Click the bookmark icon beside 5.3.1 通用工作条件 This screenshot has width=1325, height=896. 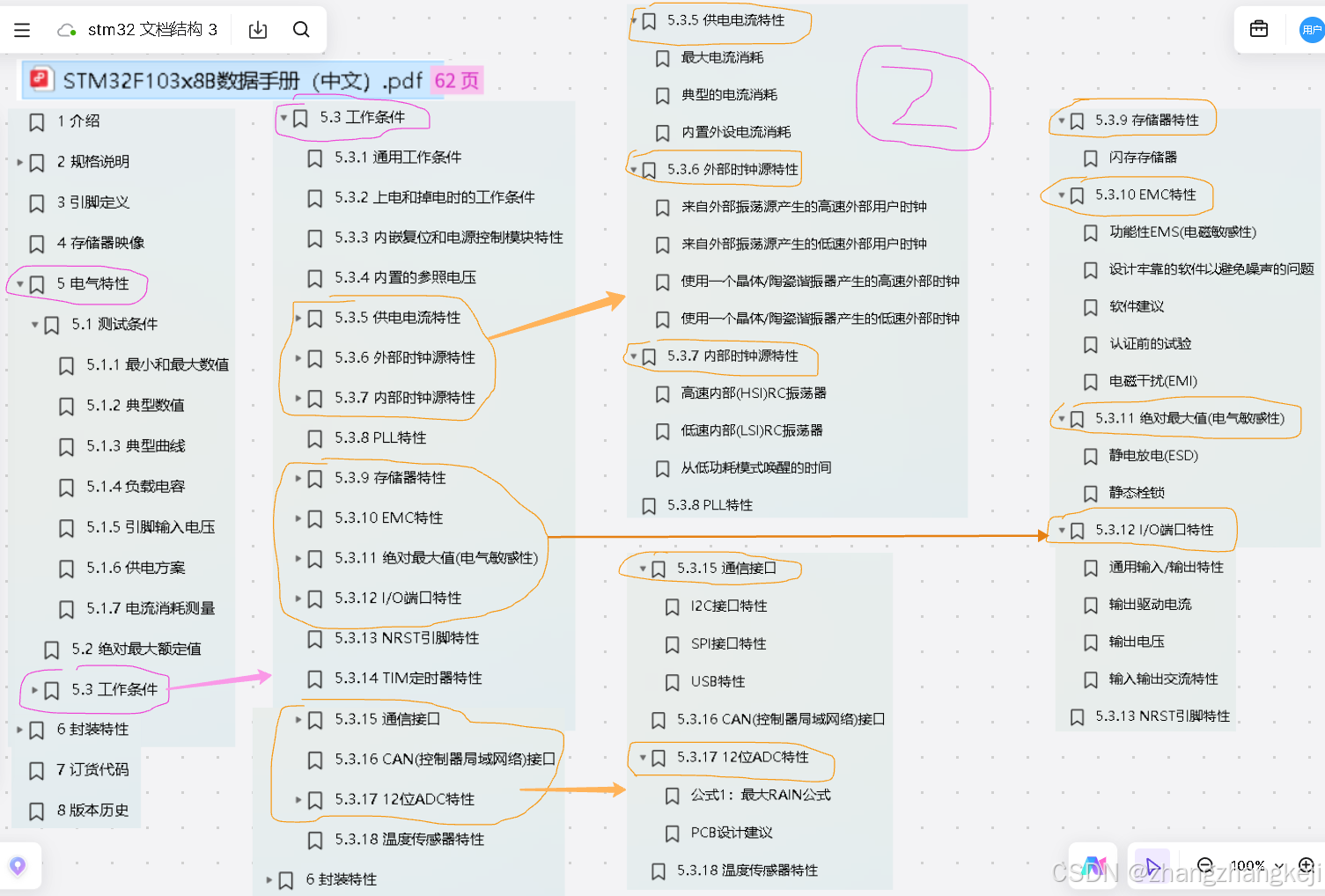314,158
